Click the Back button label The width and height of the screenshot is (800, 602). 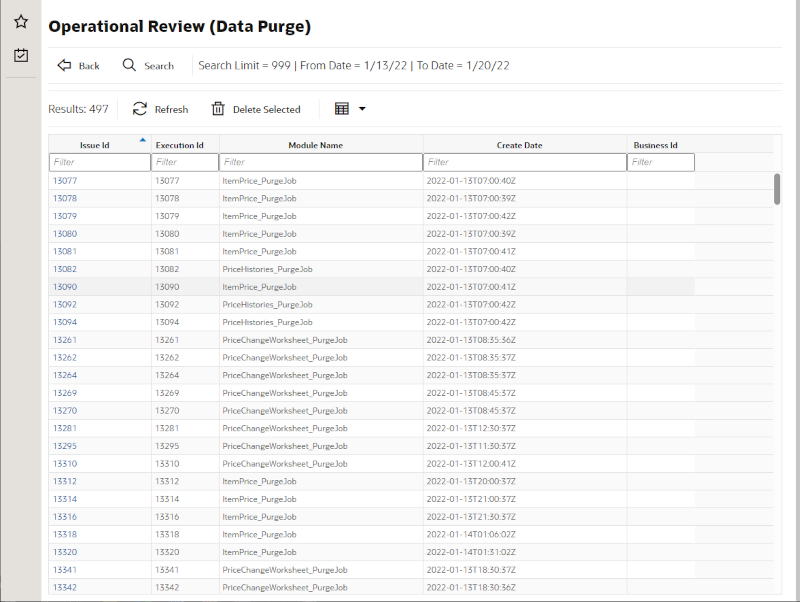coord(89,66)
